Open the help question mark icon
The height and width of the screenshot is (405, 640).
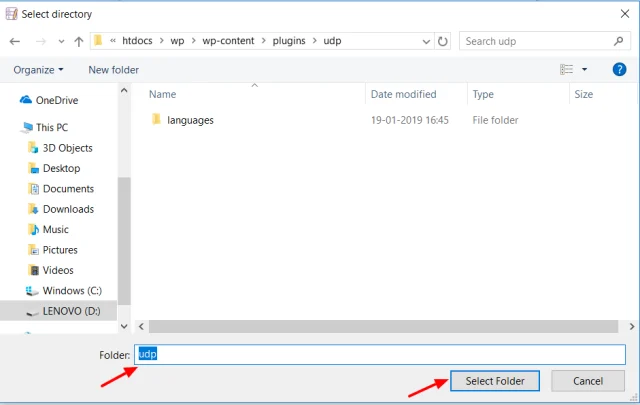tap(619, 70)
